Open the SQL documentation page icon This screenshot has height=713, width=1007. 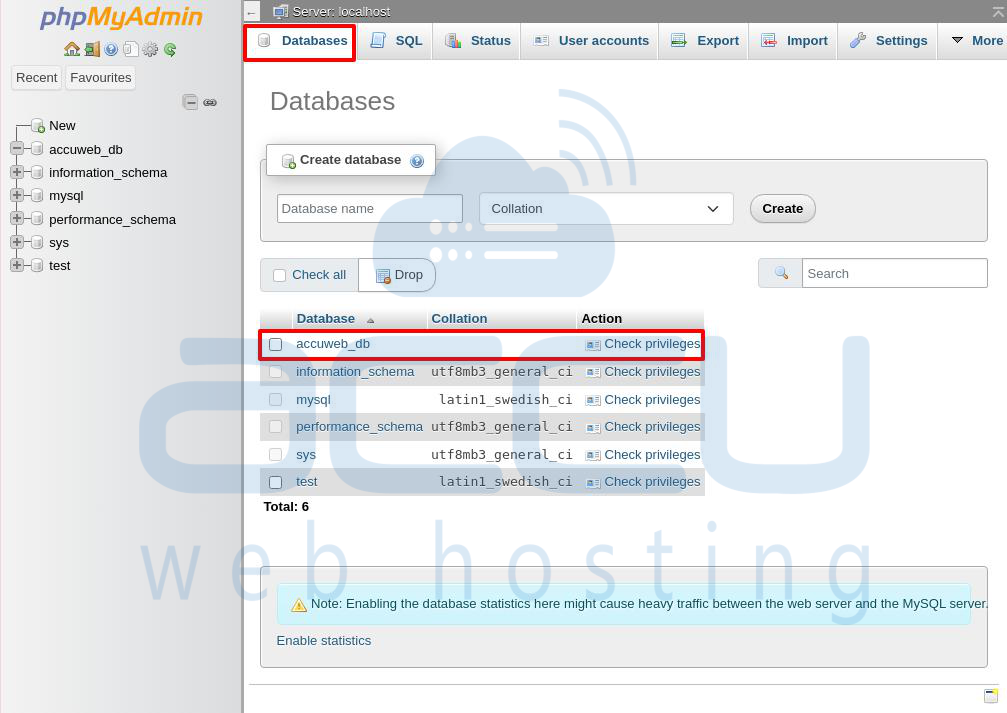tap(130, 49)
